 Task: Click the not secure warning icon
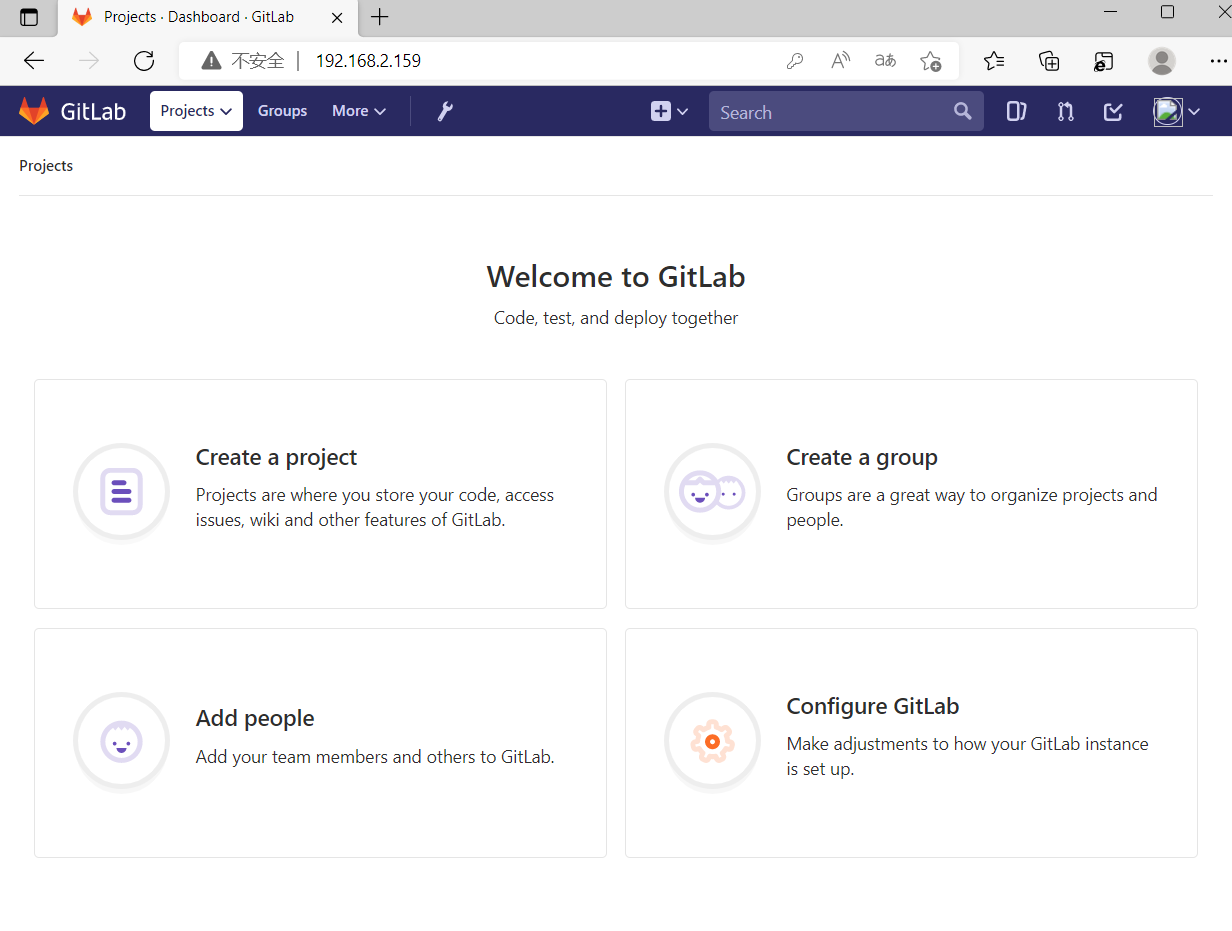coord(211,61)
